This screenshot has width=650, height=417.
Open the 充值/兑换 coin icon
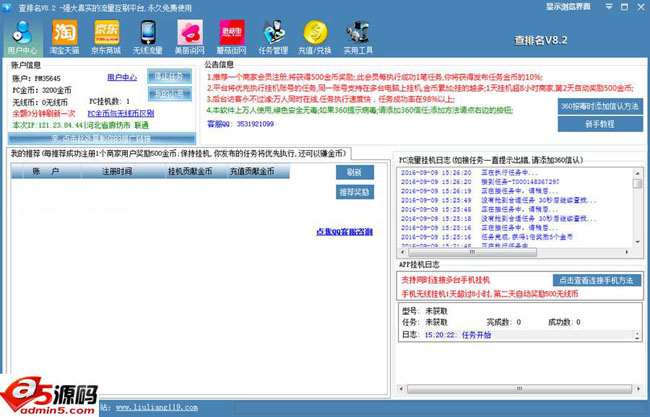click(315, 37)
